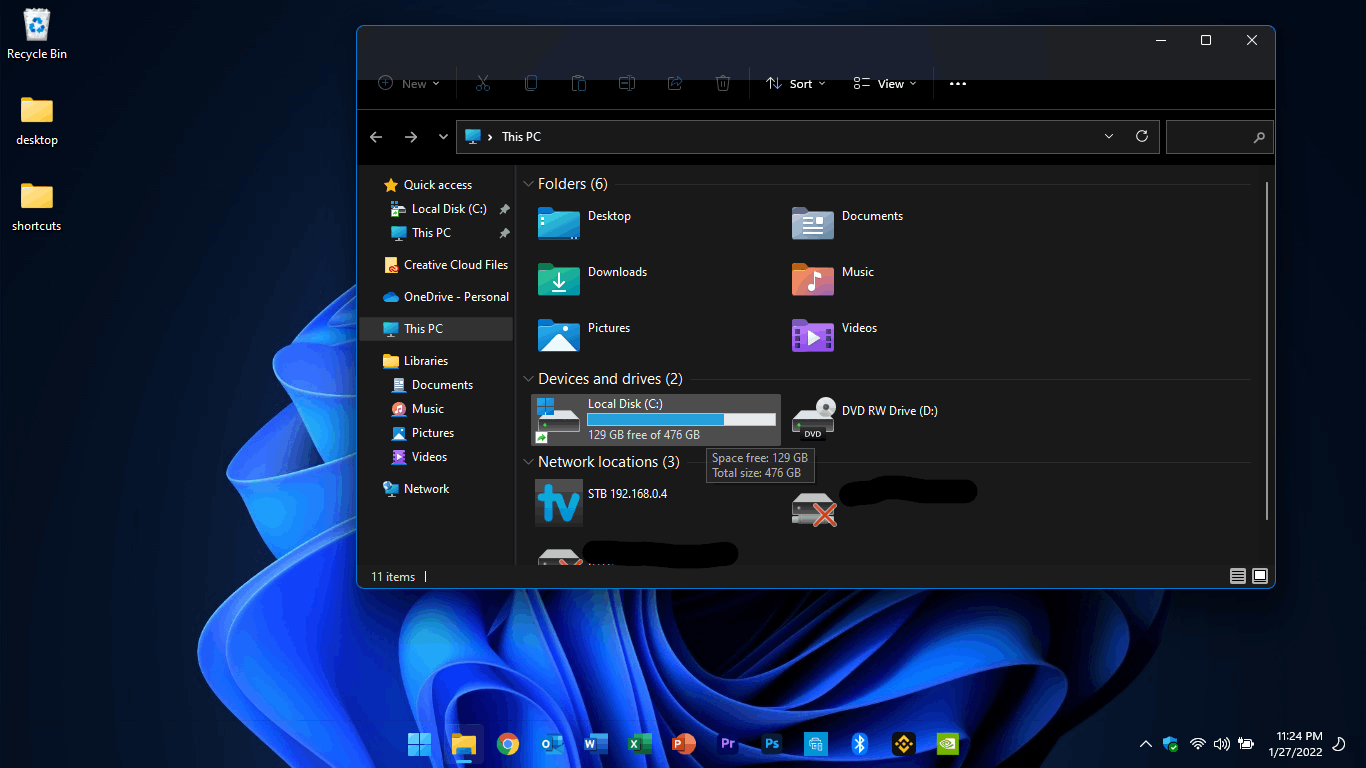Click the Cut scissors icon in toolbar

coord(483,84)
